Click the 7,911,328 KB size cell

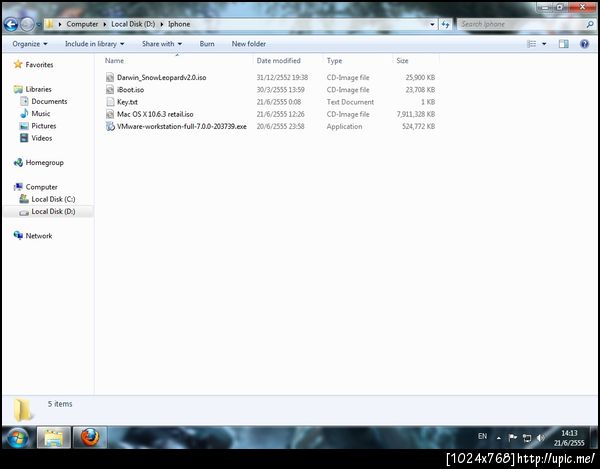tap(416, 114)
